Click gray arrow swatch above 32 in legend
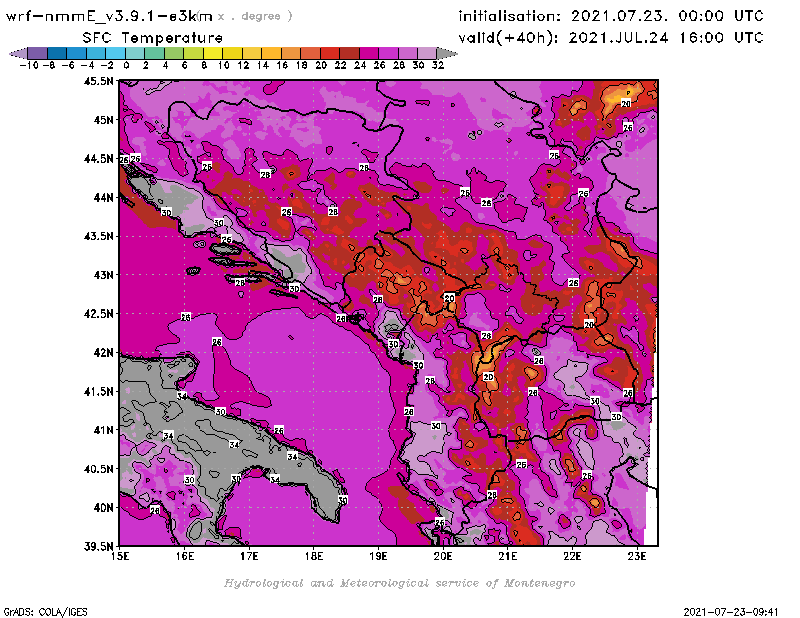The width and height of the screenshot is (800, 618). [447, 53]
